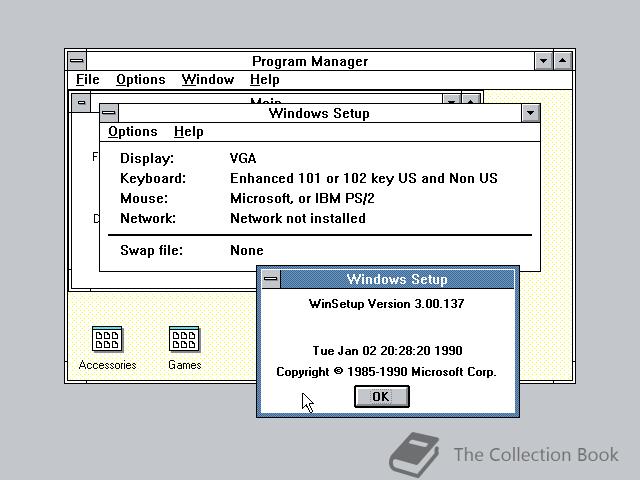Open the Help menu in Windows Setup
Screen dimensions: 640x480
(189, 132)
